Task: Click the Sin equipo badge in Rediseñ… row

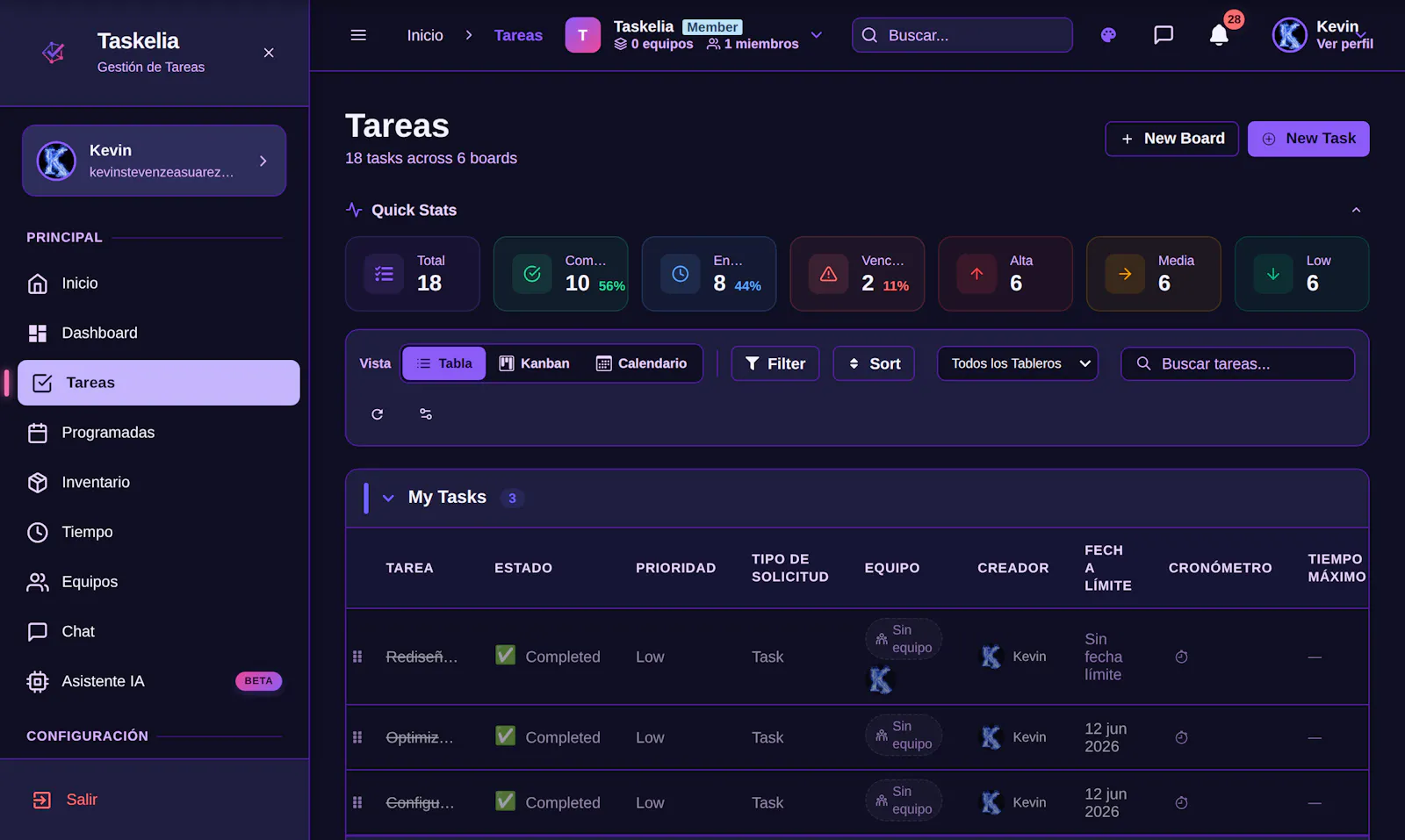Action: pyautogui.click(x=904, y=639)
